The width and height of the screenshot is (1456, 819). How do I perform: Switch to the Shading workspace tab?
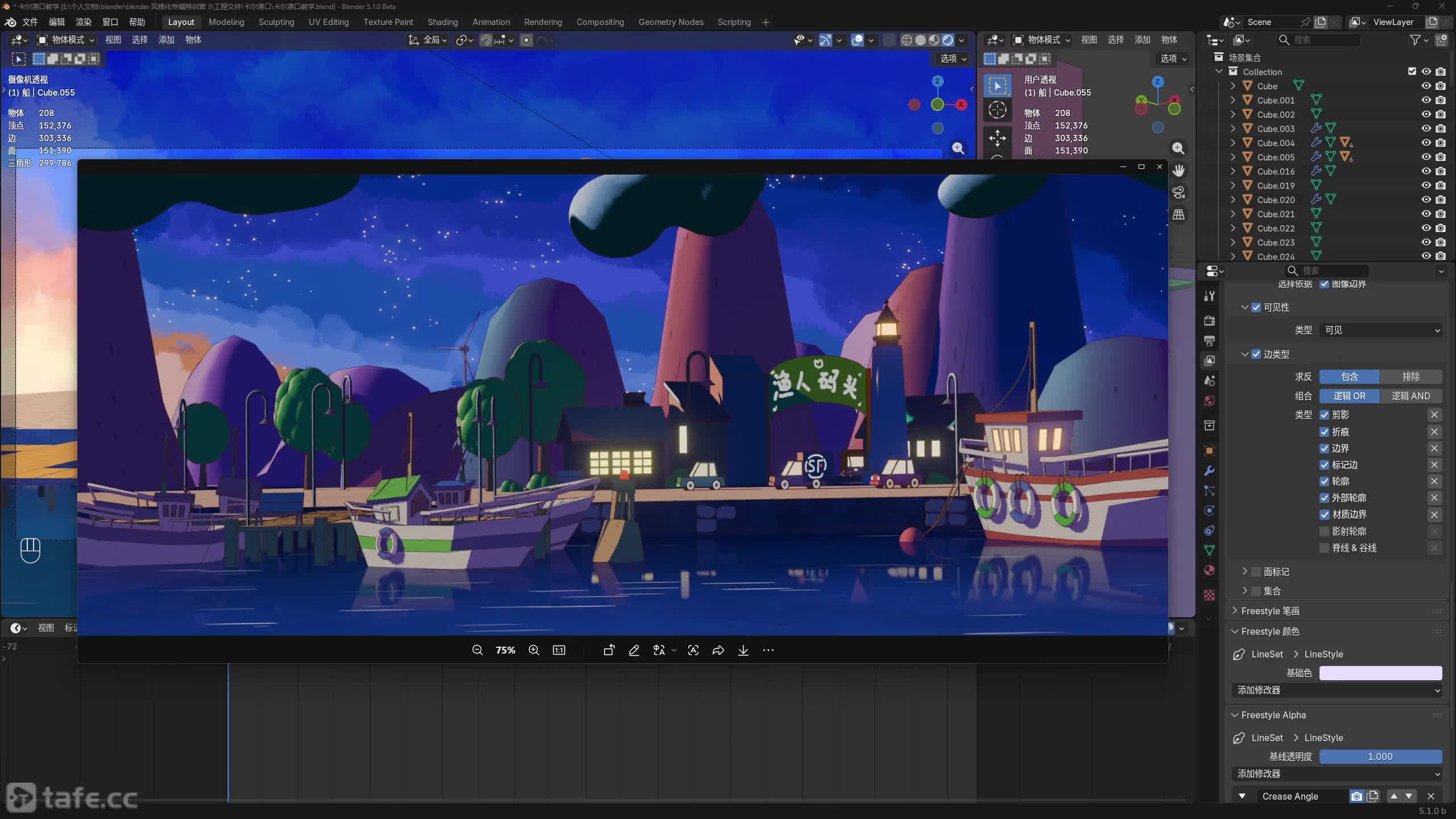(442, 22)
